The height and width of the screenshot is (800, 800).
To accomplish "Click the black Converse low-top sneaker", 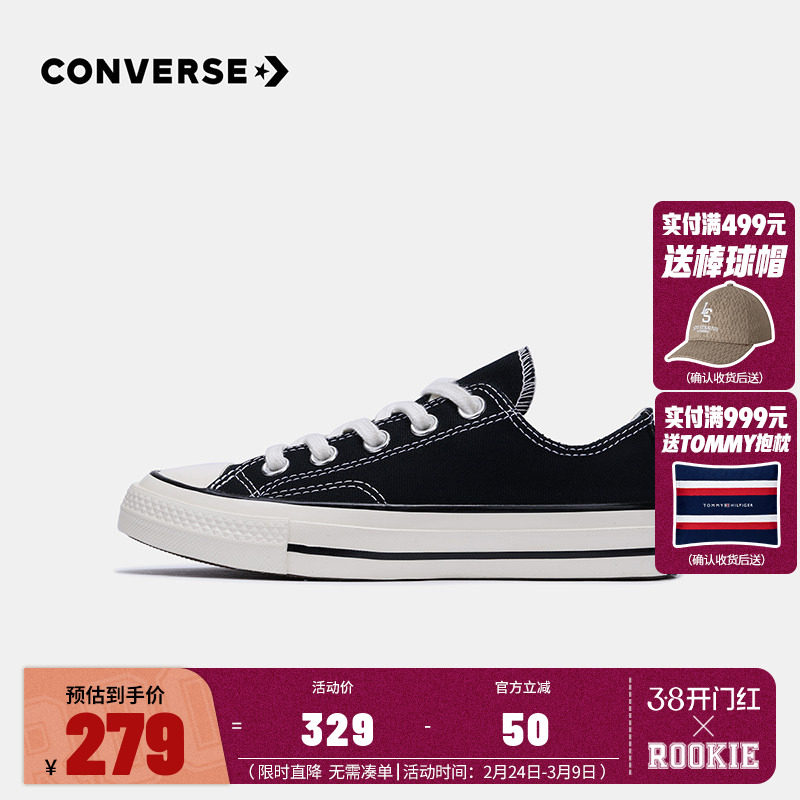I will pos(388,464).
